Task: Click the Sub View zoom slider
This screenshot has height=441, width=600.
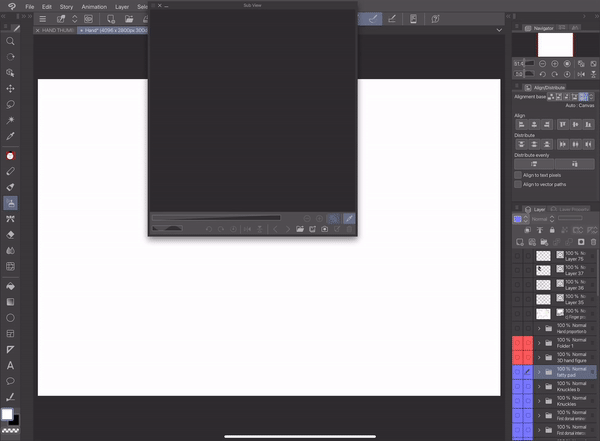Action: pyautogui.click(x=216, y=218)
